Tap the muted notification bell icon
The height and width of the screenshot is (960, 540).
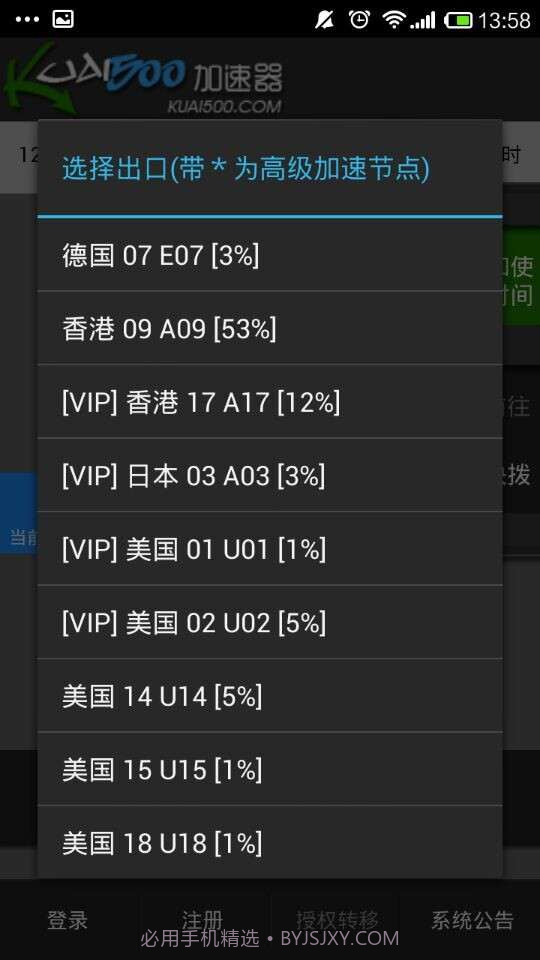tap(324, 20)
